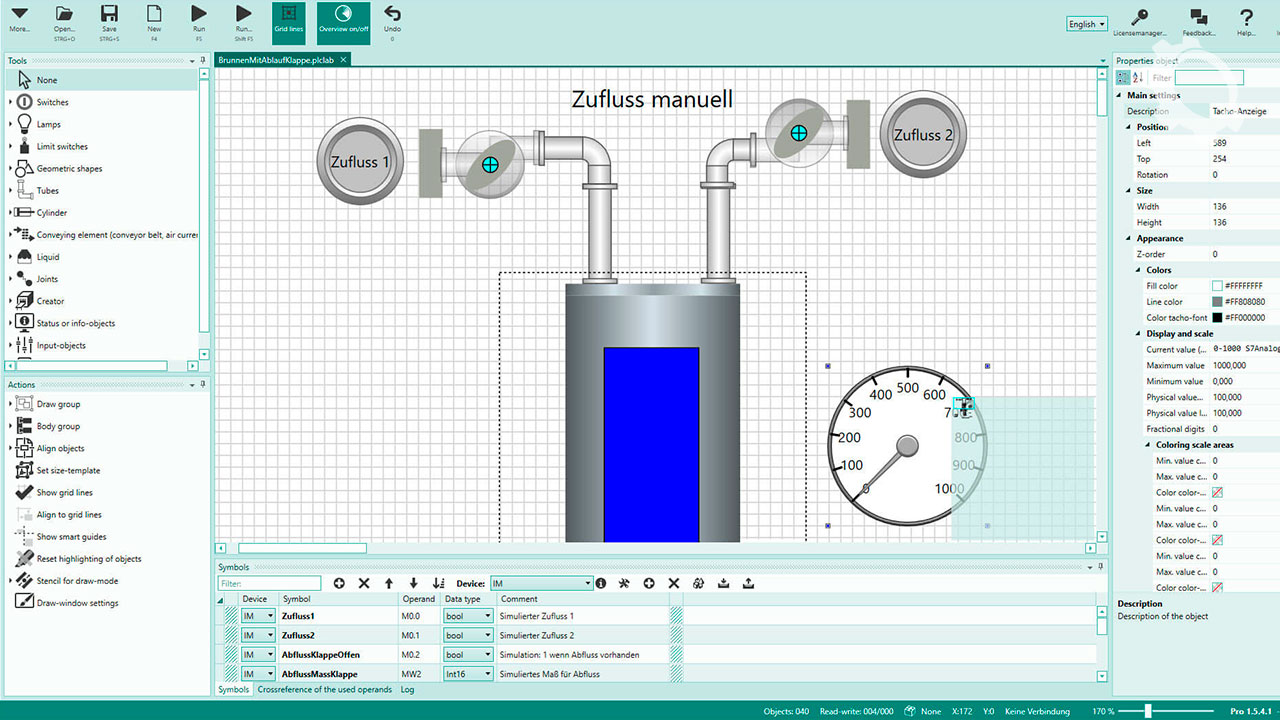This screenshot has height=720, width=1280.
Task: Show device info icon
Action: [601, 583]
